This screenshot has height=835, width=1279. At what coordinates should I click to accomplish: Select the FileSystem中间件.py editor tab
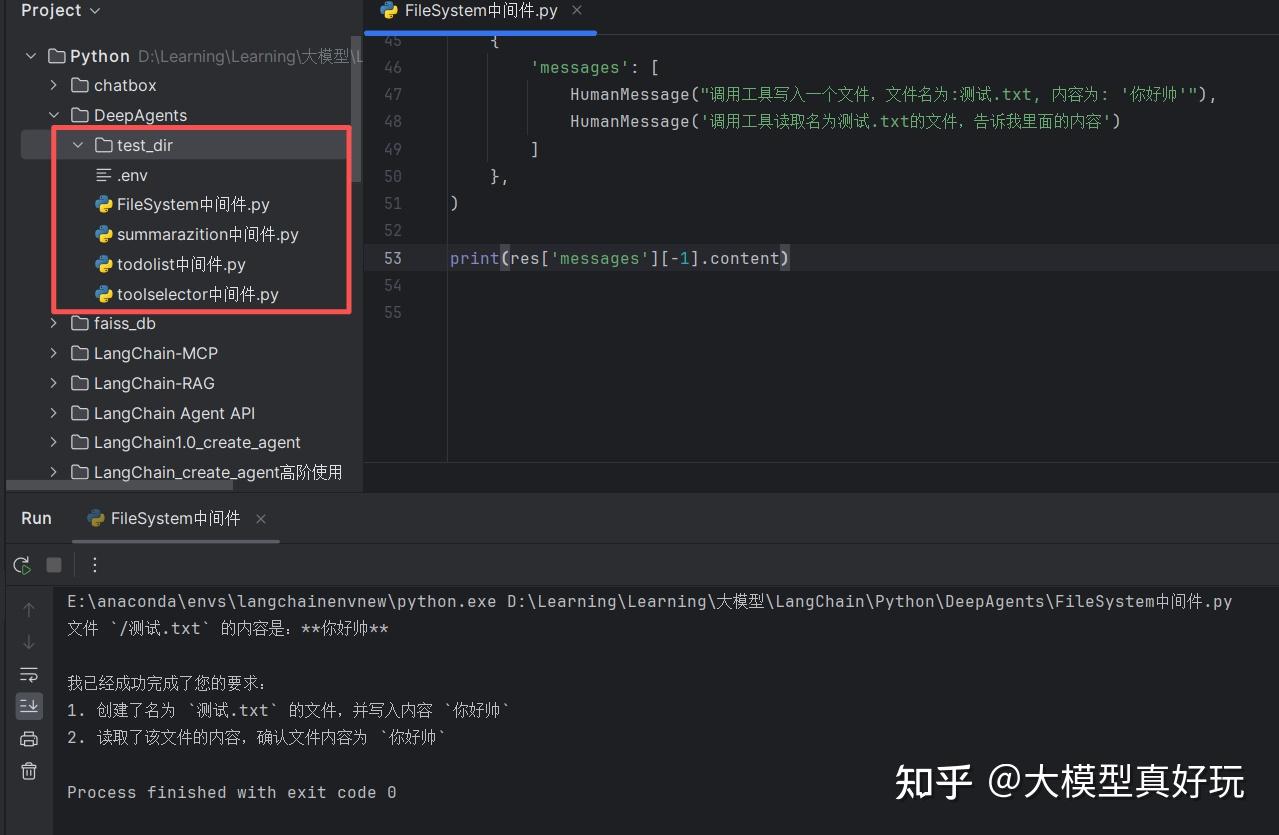481,11
